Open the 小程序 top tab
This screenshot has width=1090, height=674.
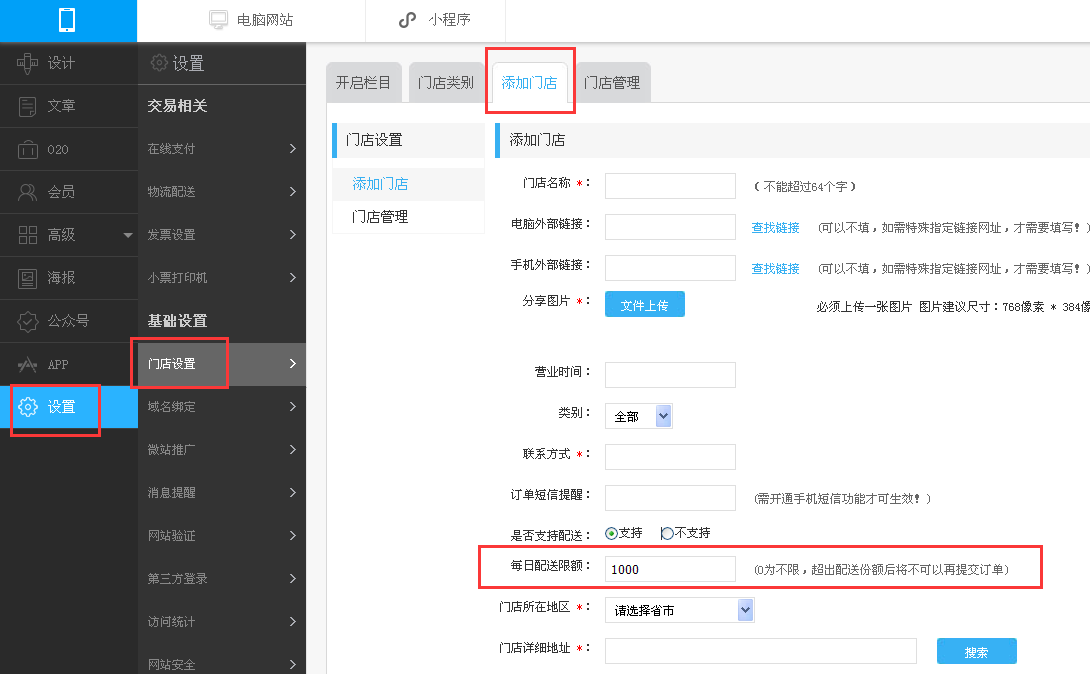click(435, 20)
